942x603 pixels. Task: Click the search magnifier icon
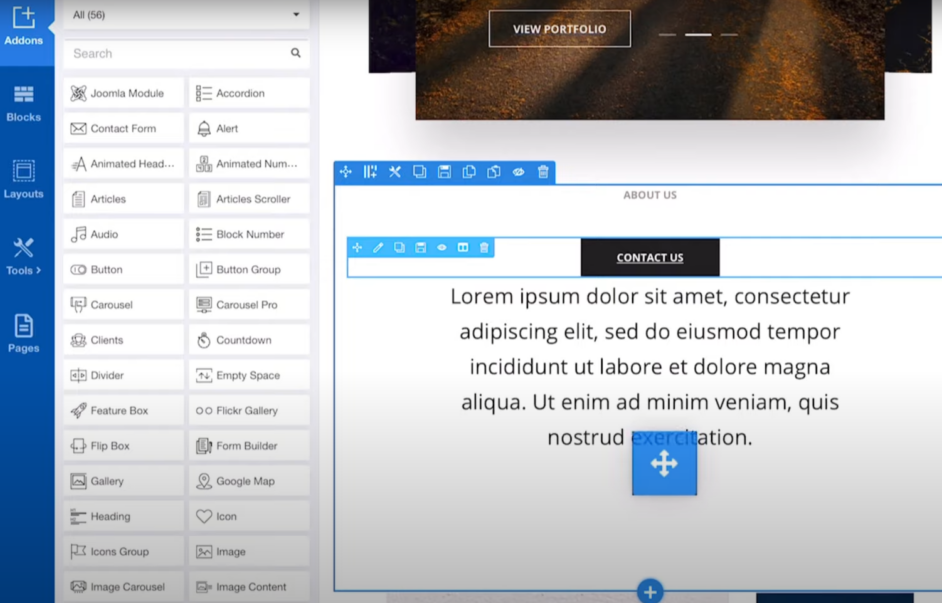[x=295, y=53]
